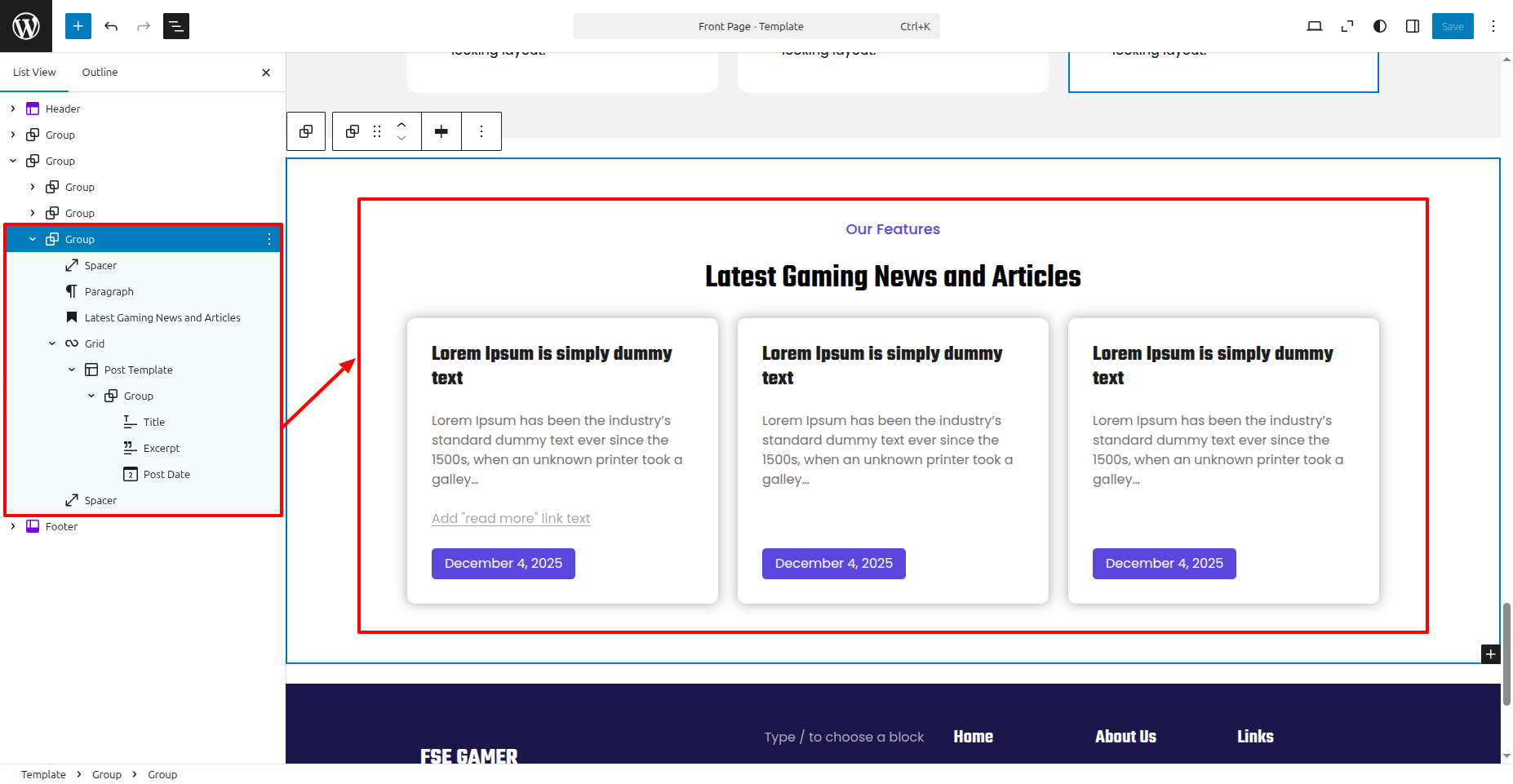Click the Align block toolbar icon
Image resolution: width=1513 pixels, height=784 pixels.
441,131
